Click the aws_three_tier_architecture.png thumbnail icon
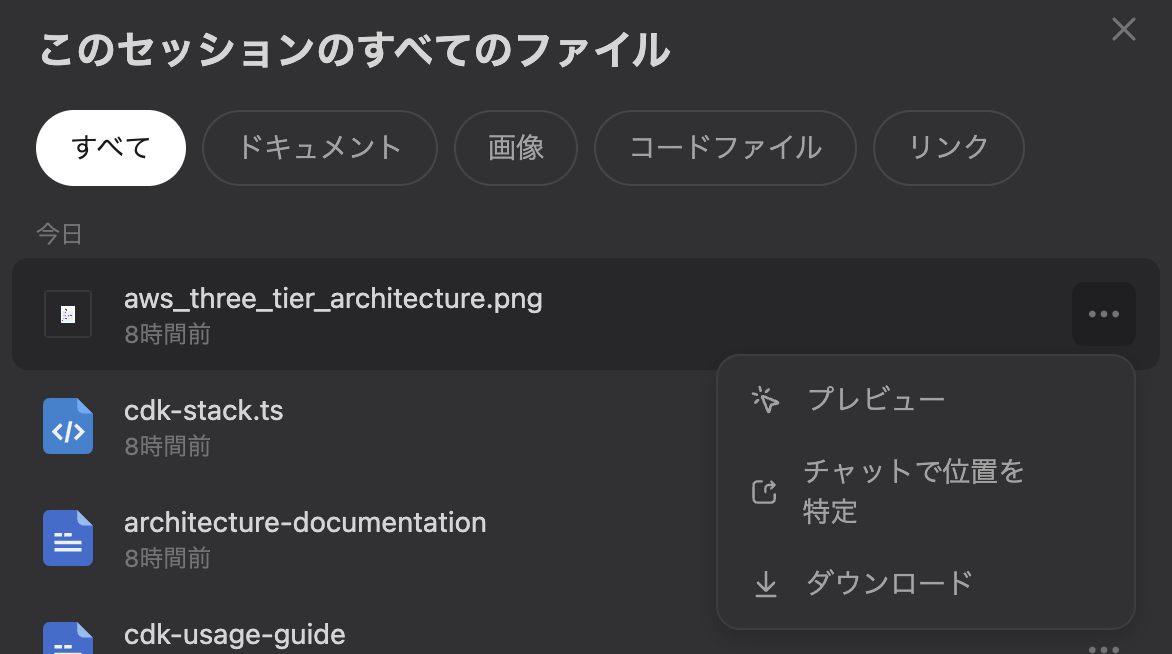This screenshot has width=1172, height=654. [x=68, y=314]
